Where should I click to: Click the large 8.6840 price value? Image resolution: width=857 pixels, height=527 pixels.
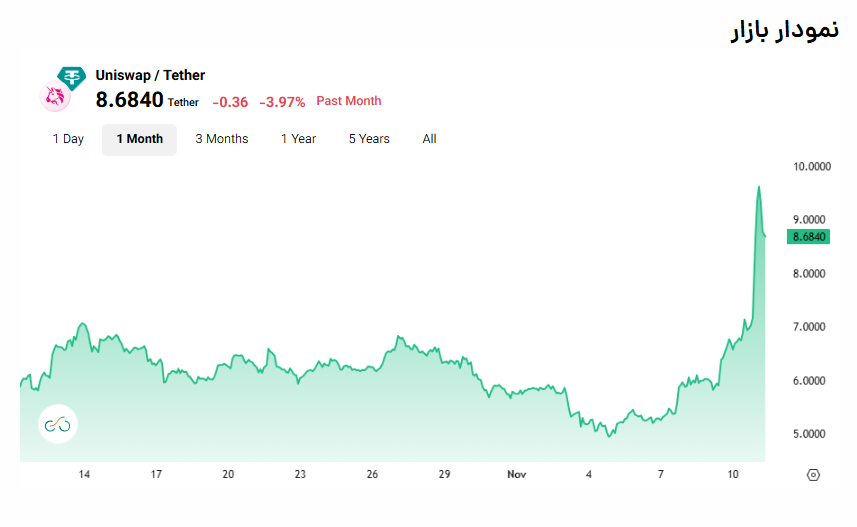coord(129,100)
